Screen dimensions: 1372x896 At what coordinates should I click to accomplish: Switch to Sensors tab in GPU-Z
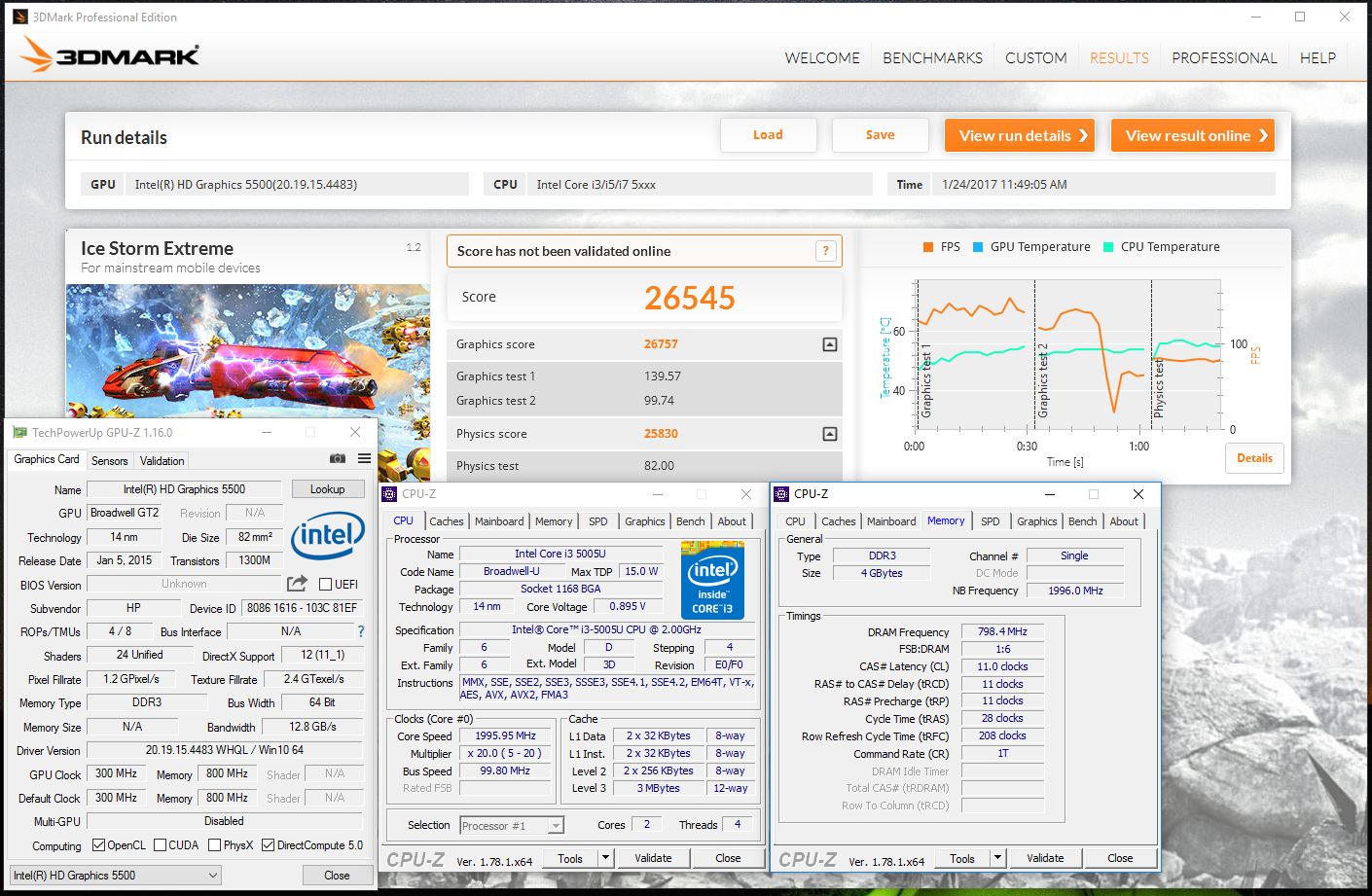tap(109, 461)
